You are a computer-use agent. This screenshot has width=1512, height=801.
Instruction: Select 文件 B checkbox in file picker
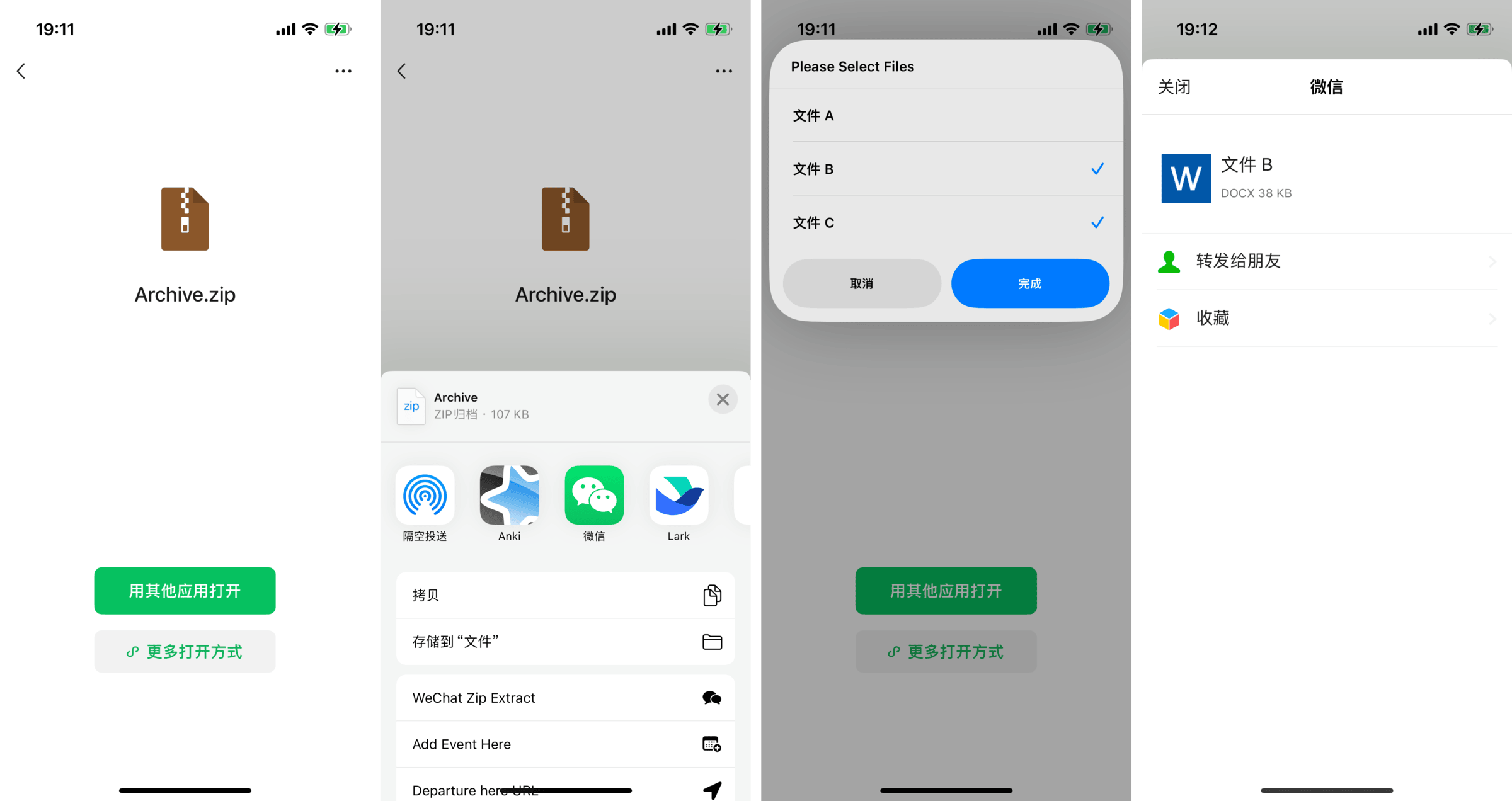tap(1097, 168)
